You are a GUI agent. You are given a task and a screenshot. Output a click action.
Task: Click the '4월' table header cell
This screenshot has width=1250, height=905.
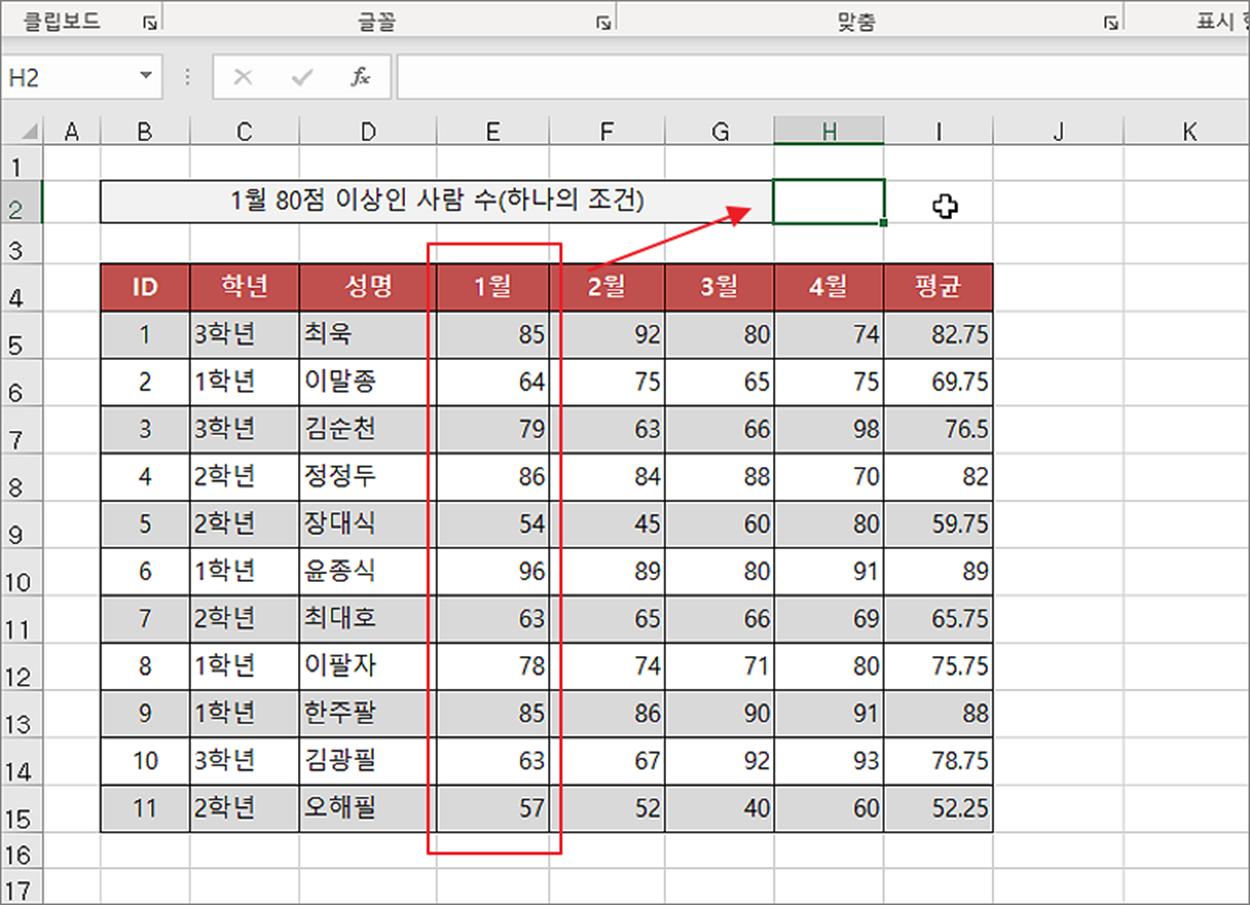(829, 288)
